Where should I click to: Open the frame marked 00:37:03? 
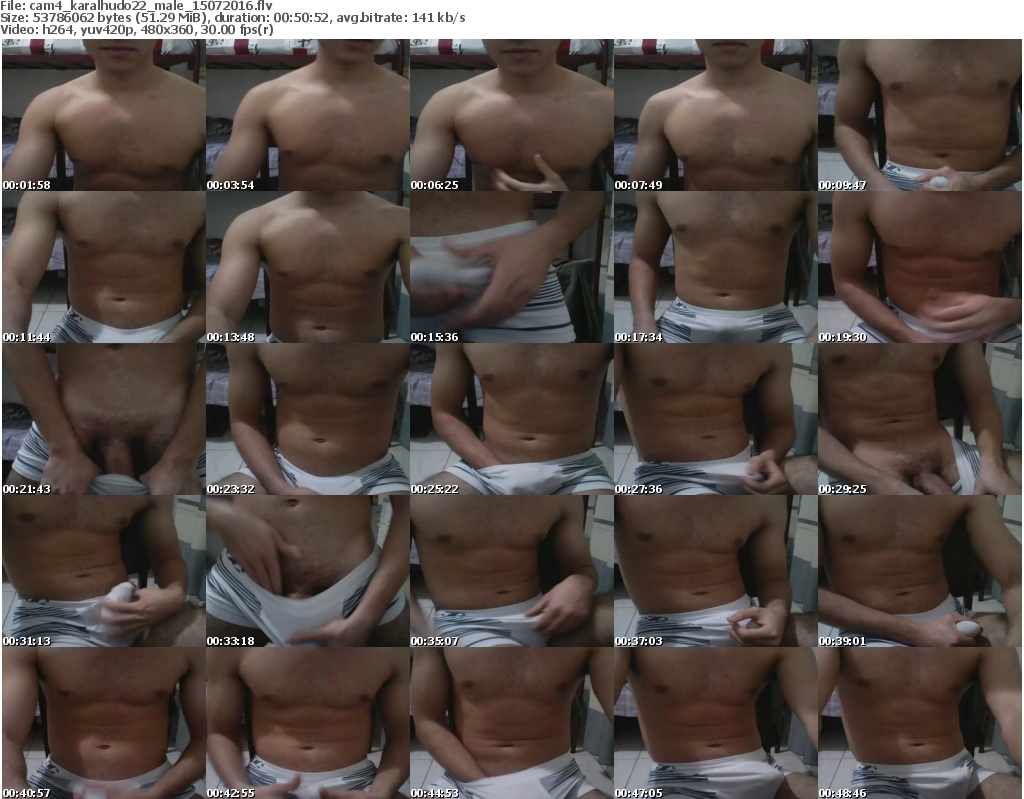pos(715,571)
